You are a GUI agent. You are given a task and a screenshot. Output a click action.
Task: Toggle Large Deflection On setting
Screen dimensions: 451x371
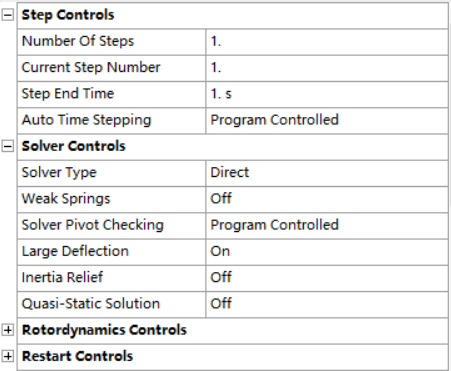[327, 251]
